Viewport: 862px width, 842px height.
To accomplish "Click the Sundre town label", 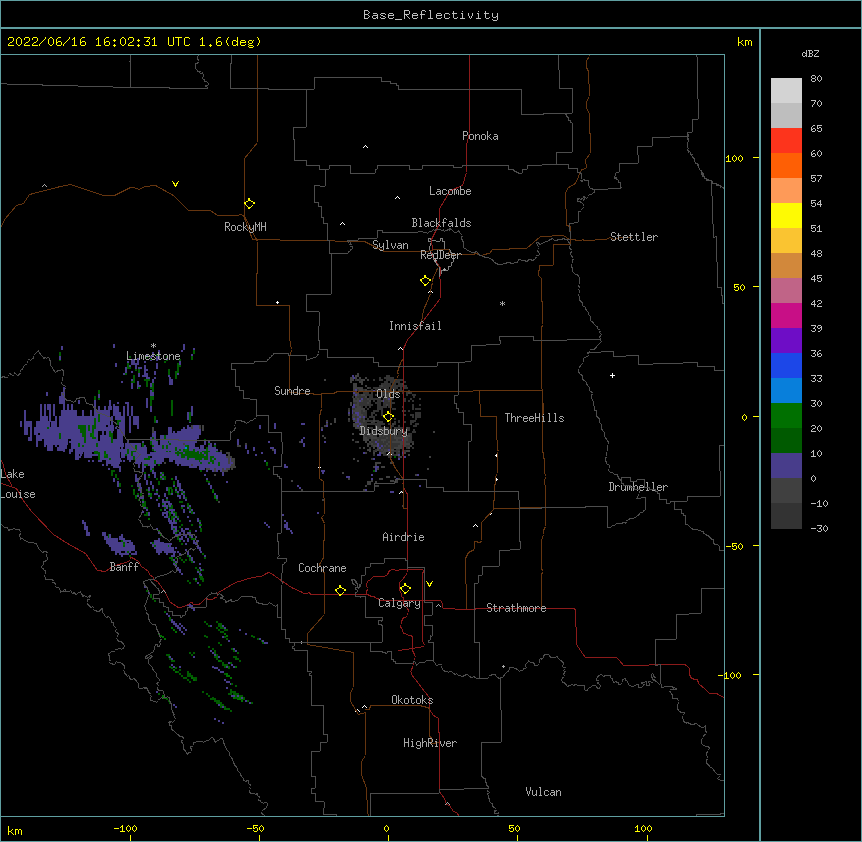I will tap(292, 391).
